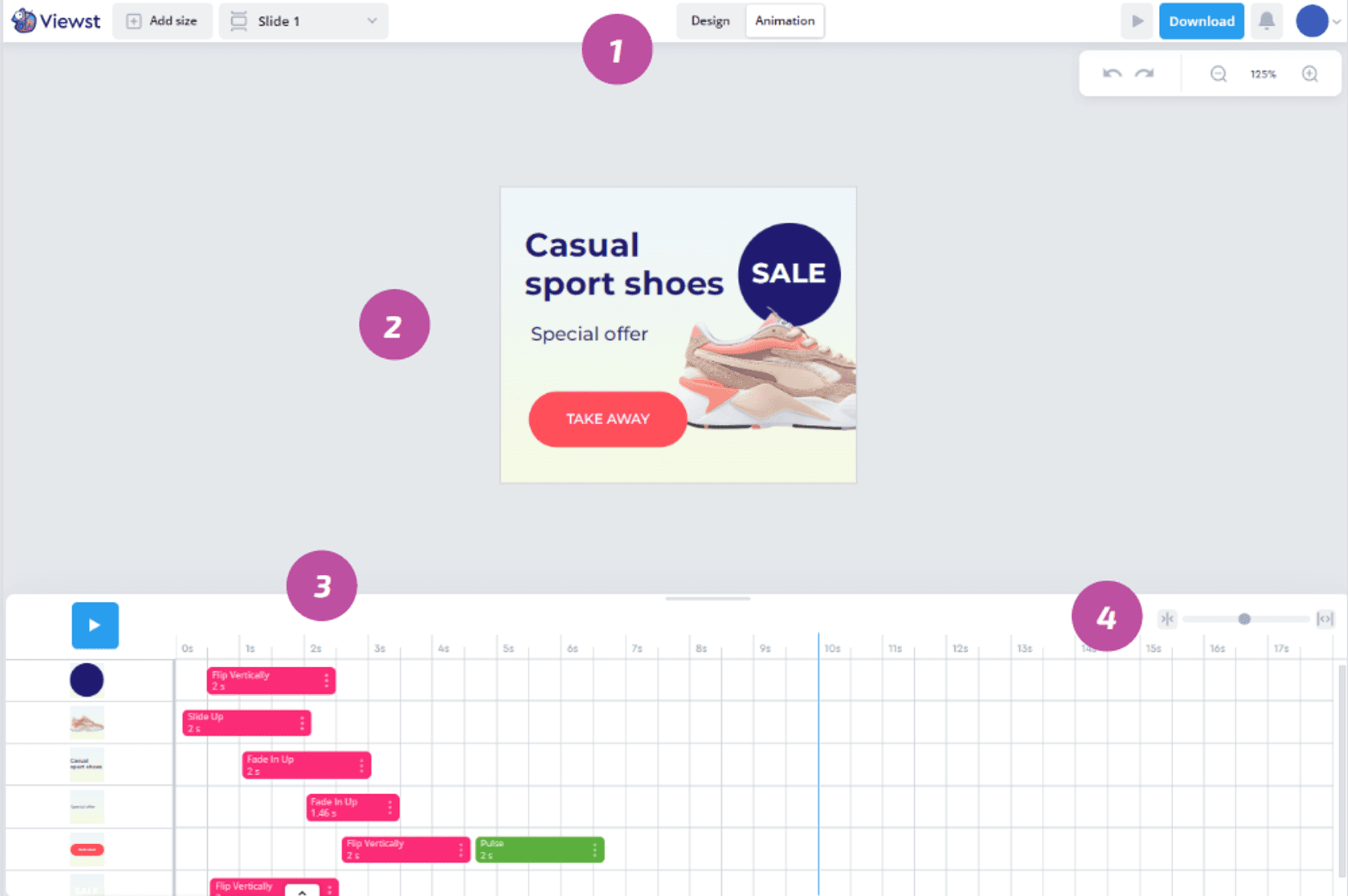Click the zoom out icon
1348x896 pixels.
(x=1217, y=73)
